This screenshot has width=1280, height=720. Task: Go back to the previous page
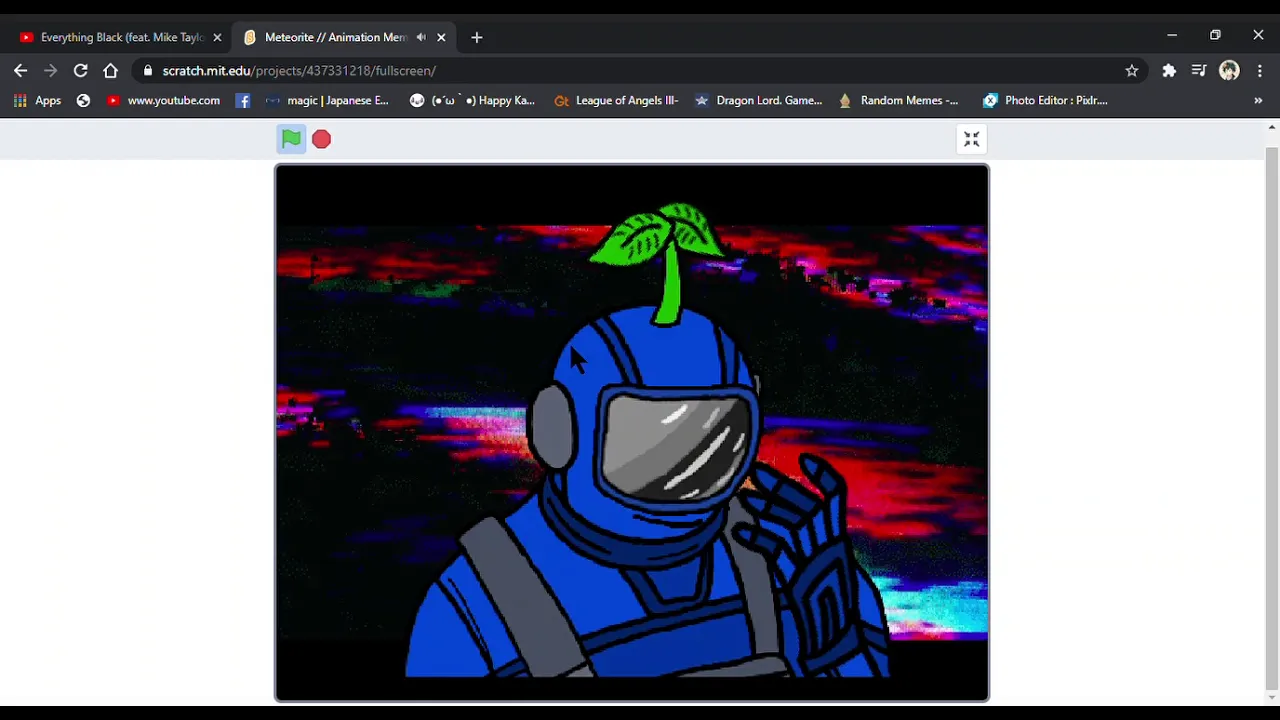21,71
